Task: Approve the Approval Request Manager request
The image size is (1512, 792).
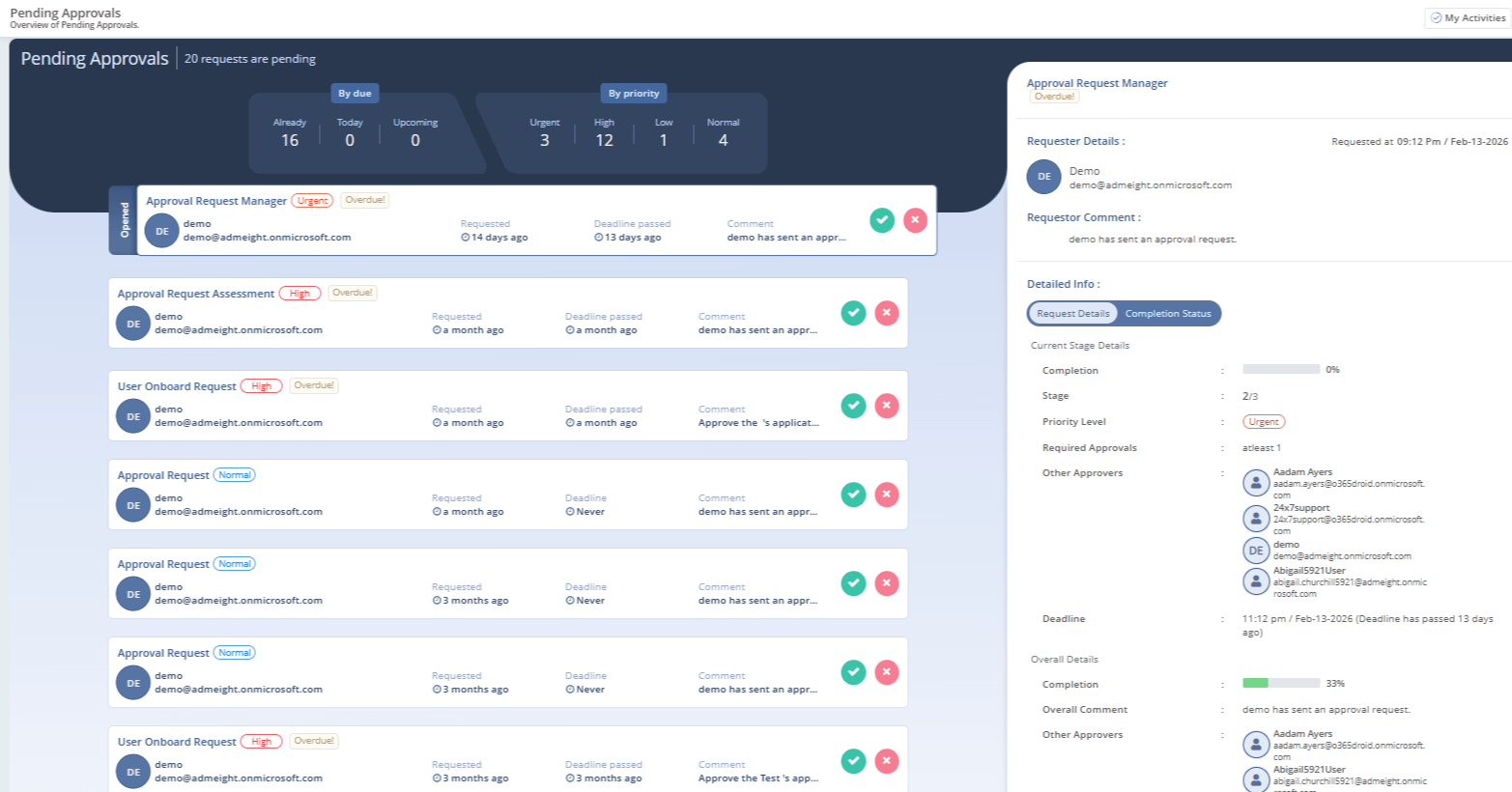Action: point(881,220)
